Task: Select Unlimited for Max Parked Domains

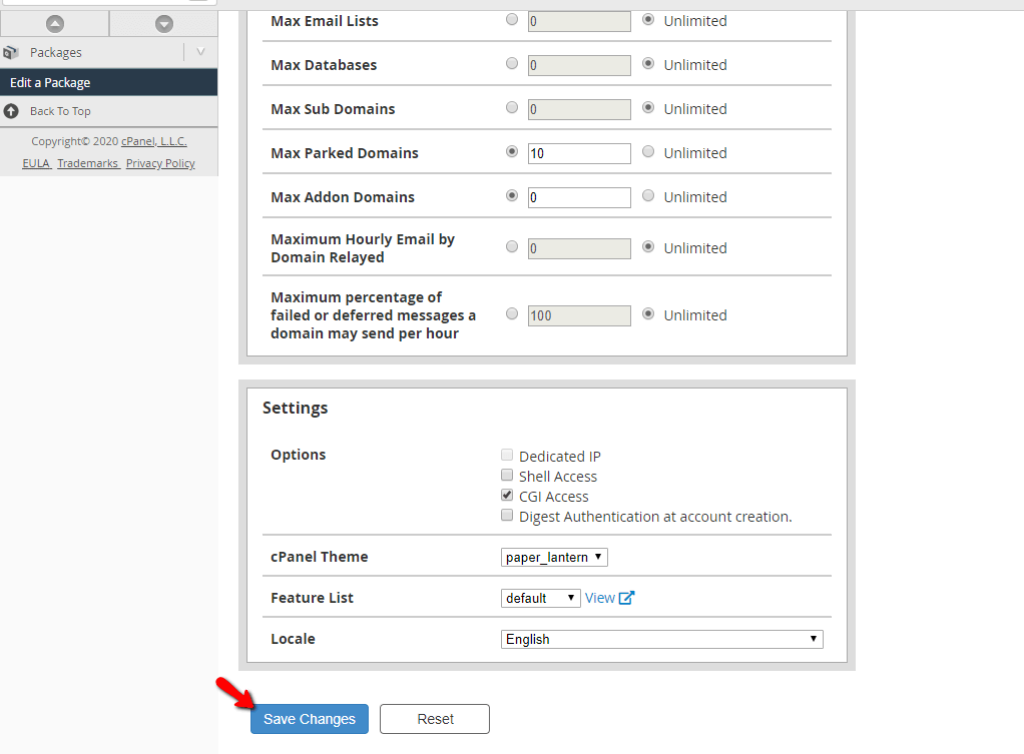Action: tap(648, 151)
